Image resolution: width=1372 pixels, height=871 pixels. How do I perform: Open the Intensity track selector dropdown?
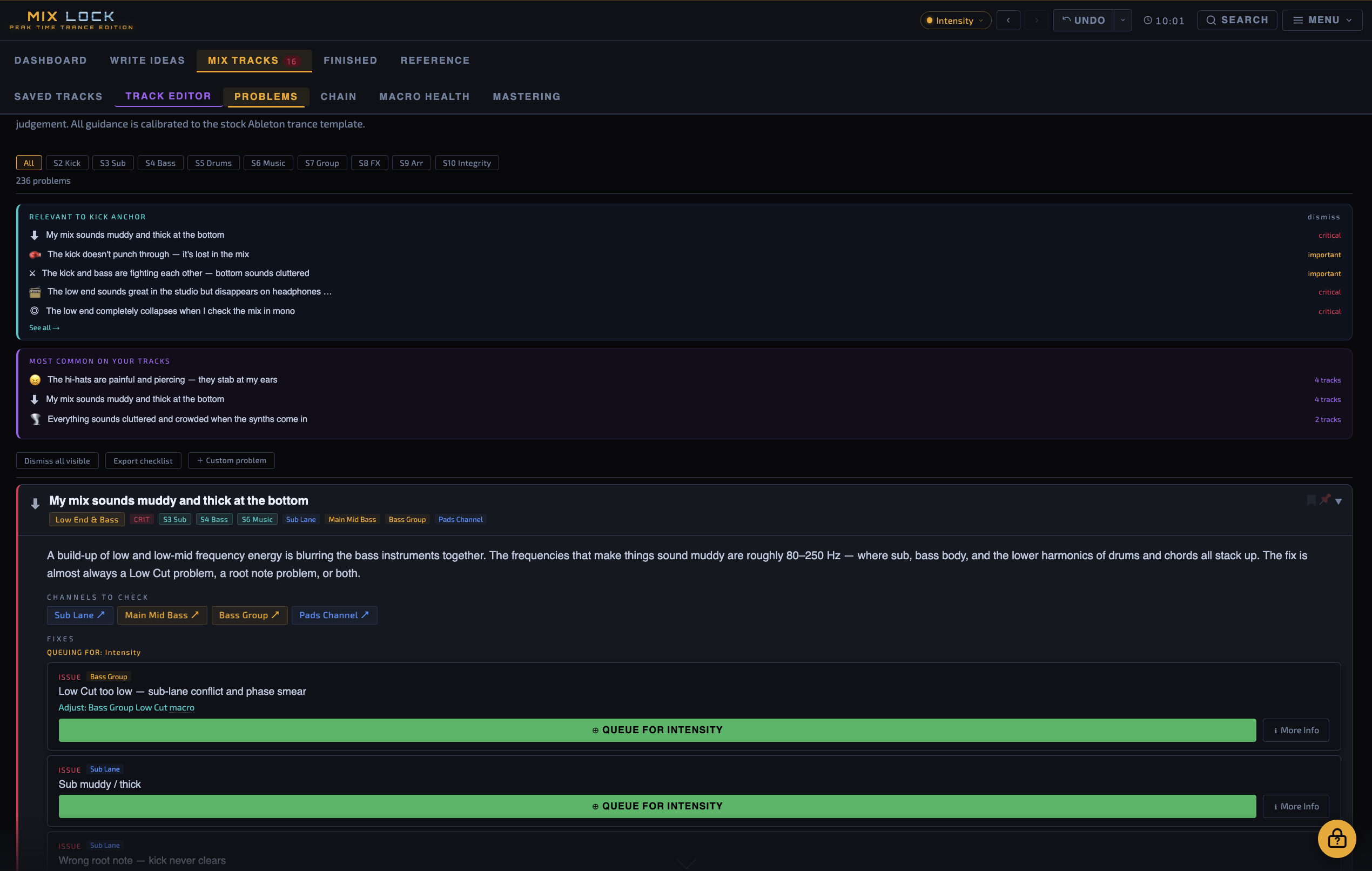[955, 21]
